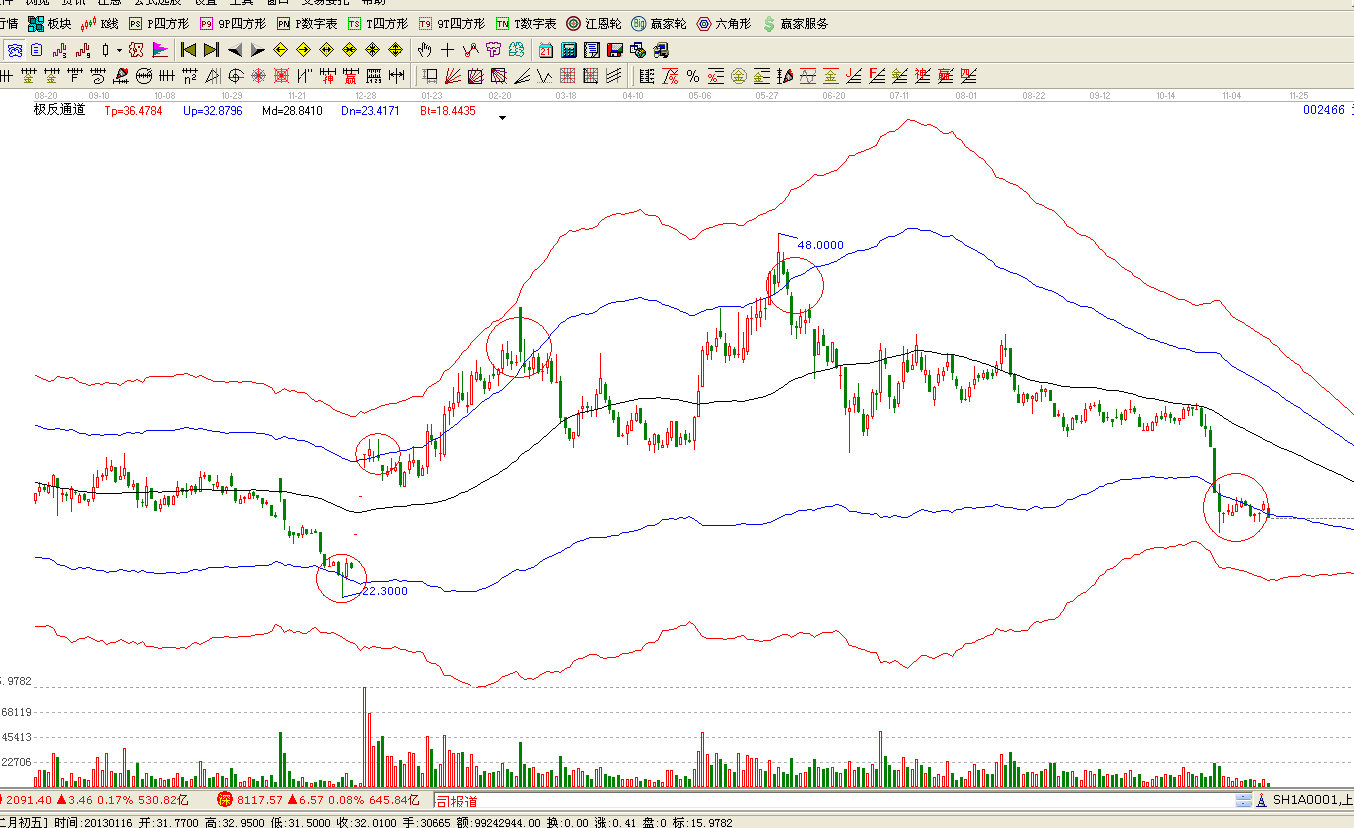Select the hand pan tool
1354x828 pixels.
click(x=424, y=50)
